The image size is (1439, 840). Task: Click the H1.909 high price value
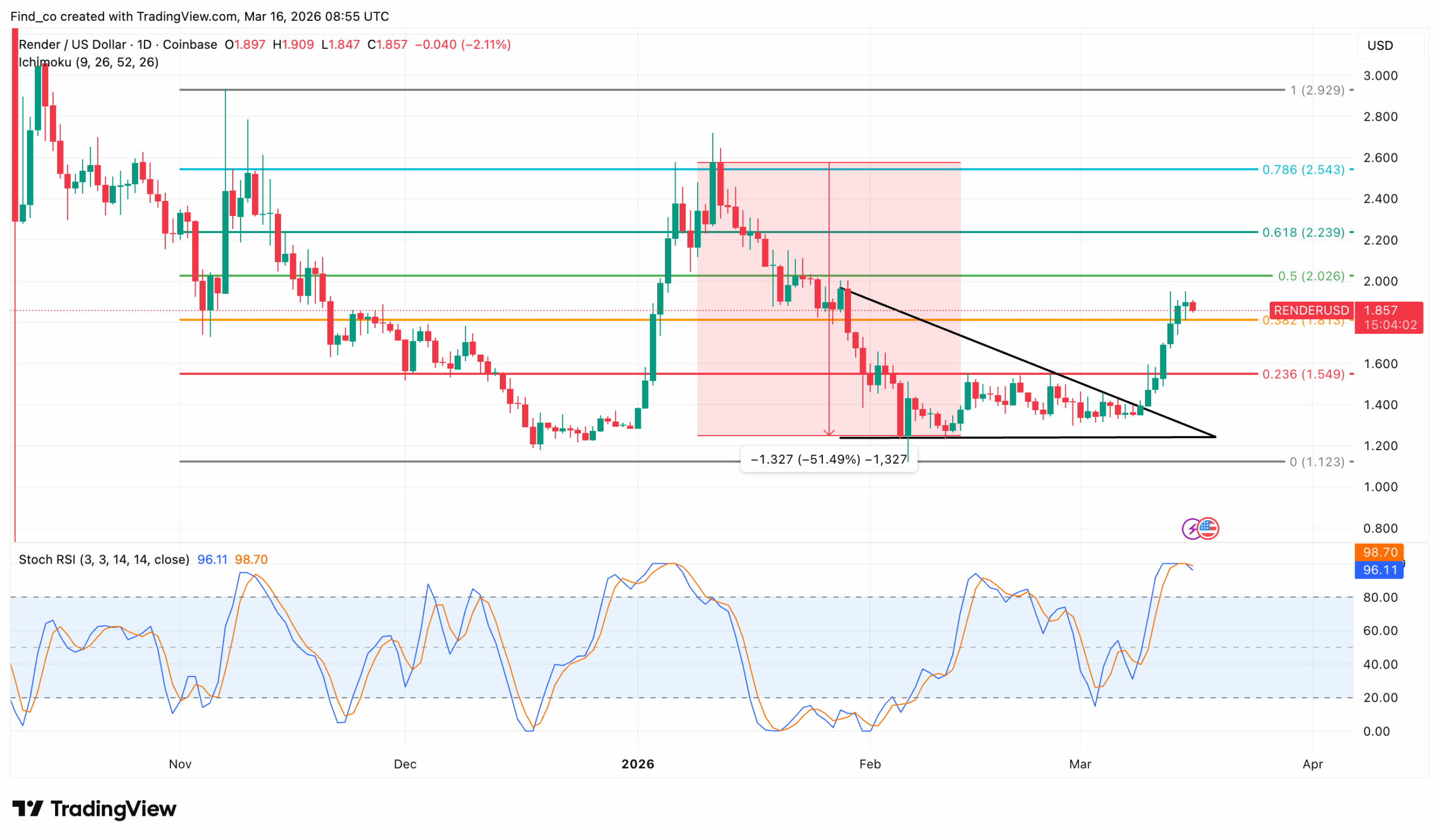point(293,44)
